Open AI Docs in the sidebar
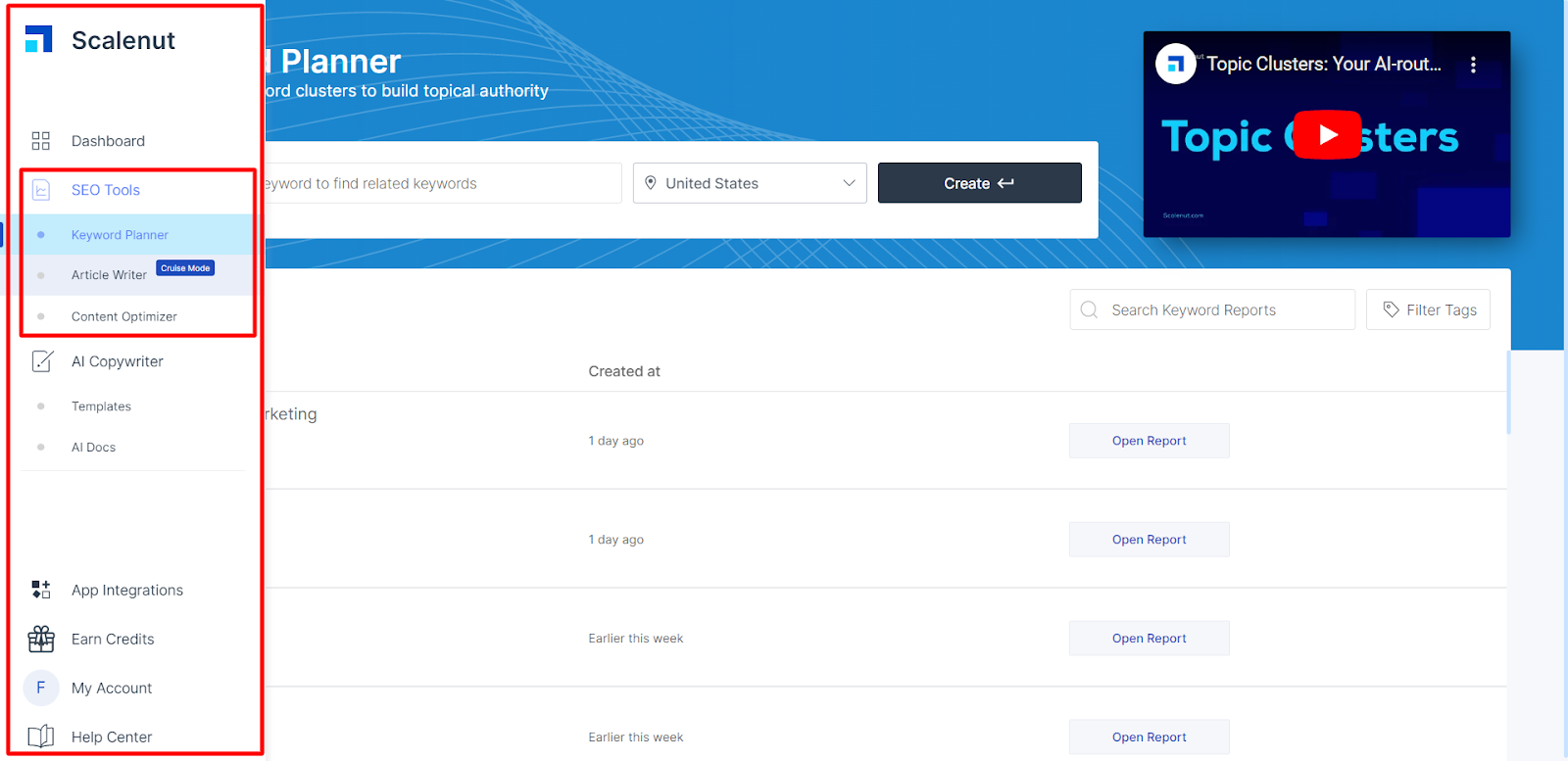Image resolution: width=1568 pixels, height=761 pixels. click(x=93, y=448)
